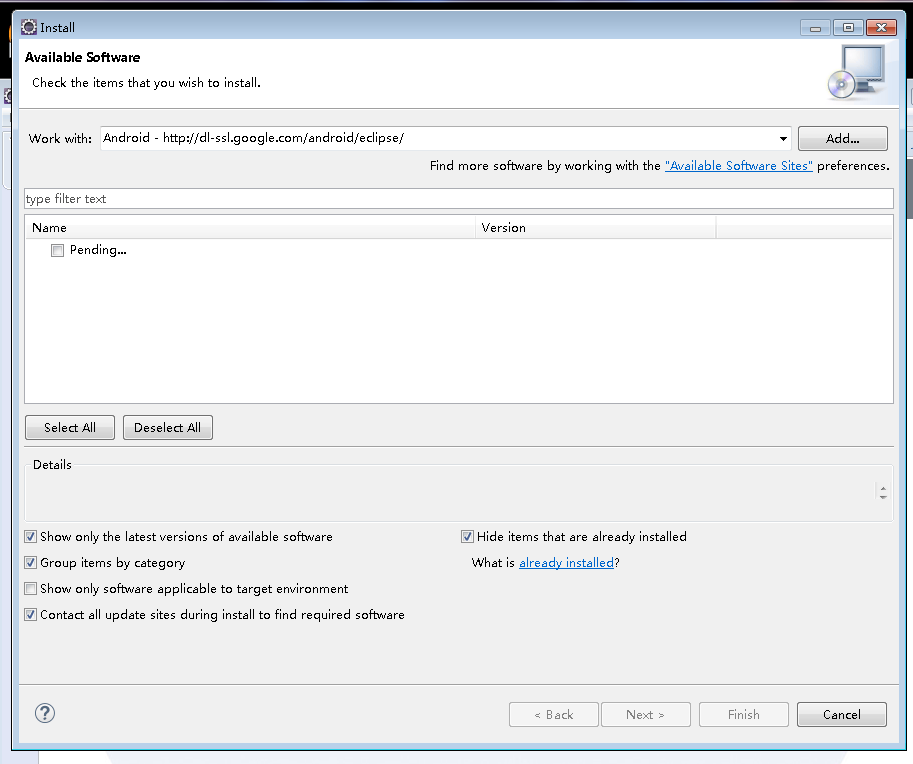Open the already installed link

pos(566,563)
